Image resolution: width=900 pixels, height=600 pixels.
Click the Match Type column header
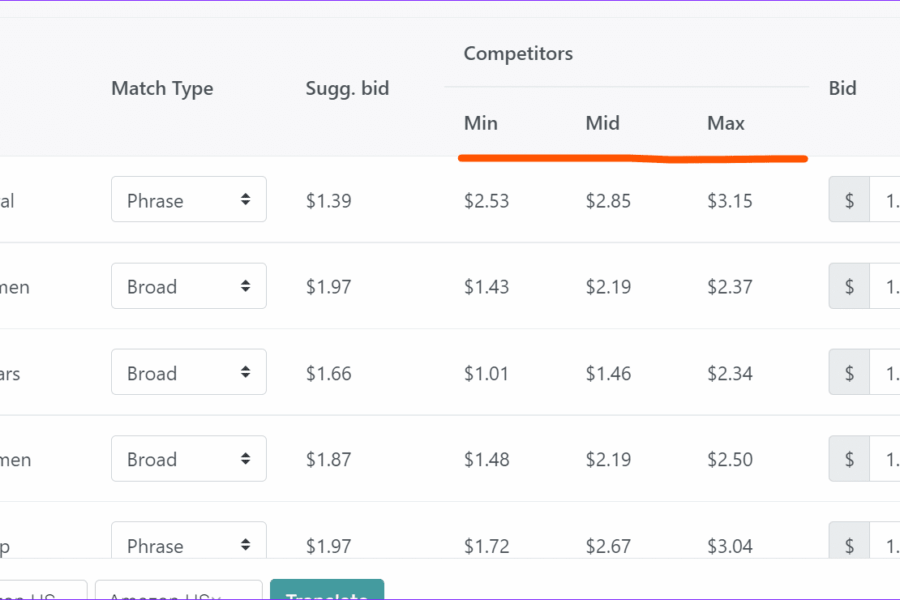click(x=162, y=88)
